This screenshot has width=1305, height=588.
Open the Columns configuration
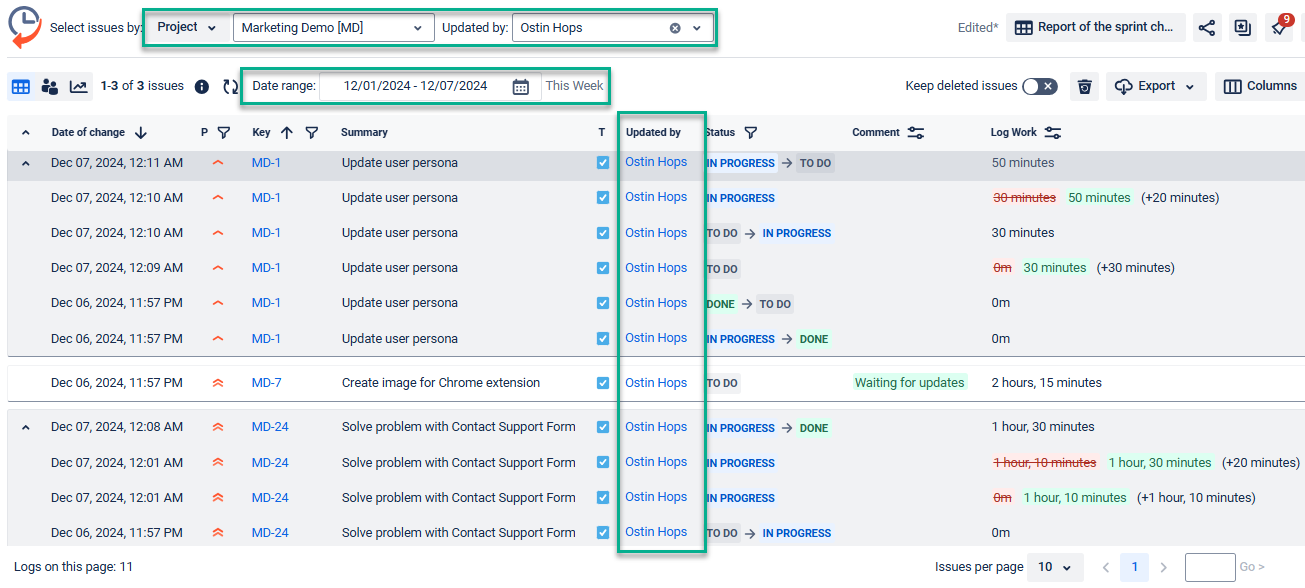pos(1259,87)
